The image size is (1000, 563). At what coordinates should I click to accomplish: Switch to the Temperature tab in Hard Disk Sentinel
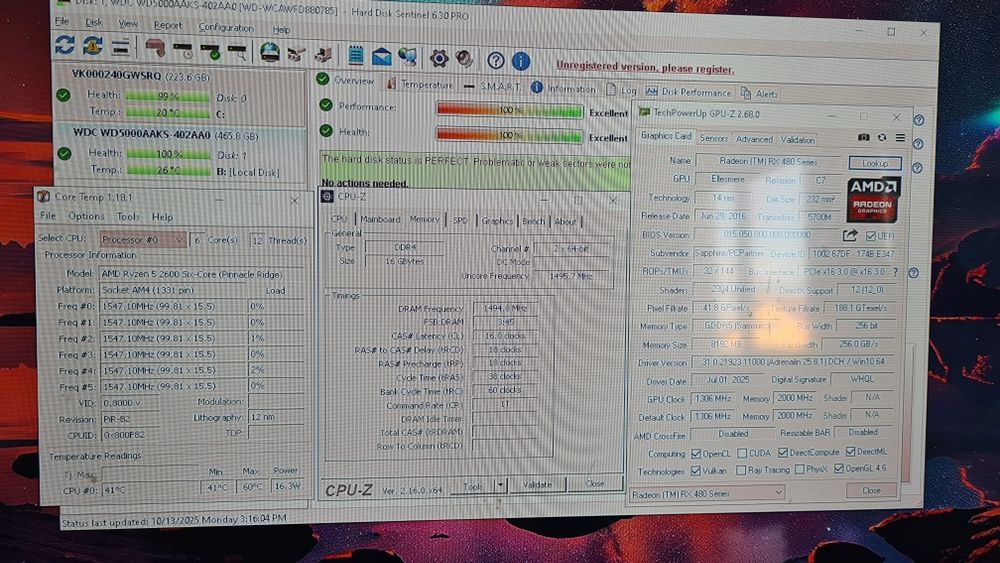click(x=420, y=84)
